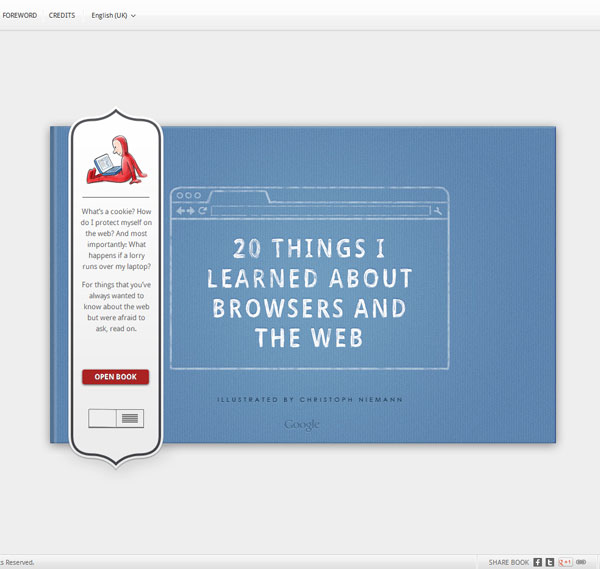Click the red OPEN BOOK button

pos(116,377)
